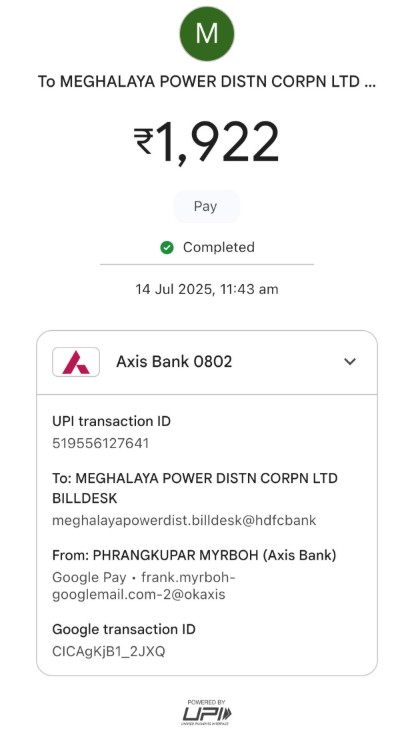The image size is (409, 751).
Task: Click the green M avatar icon
Action: [x=206, y=34]
